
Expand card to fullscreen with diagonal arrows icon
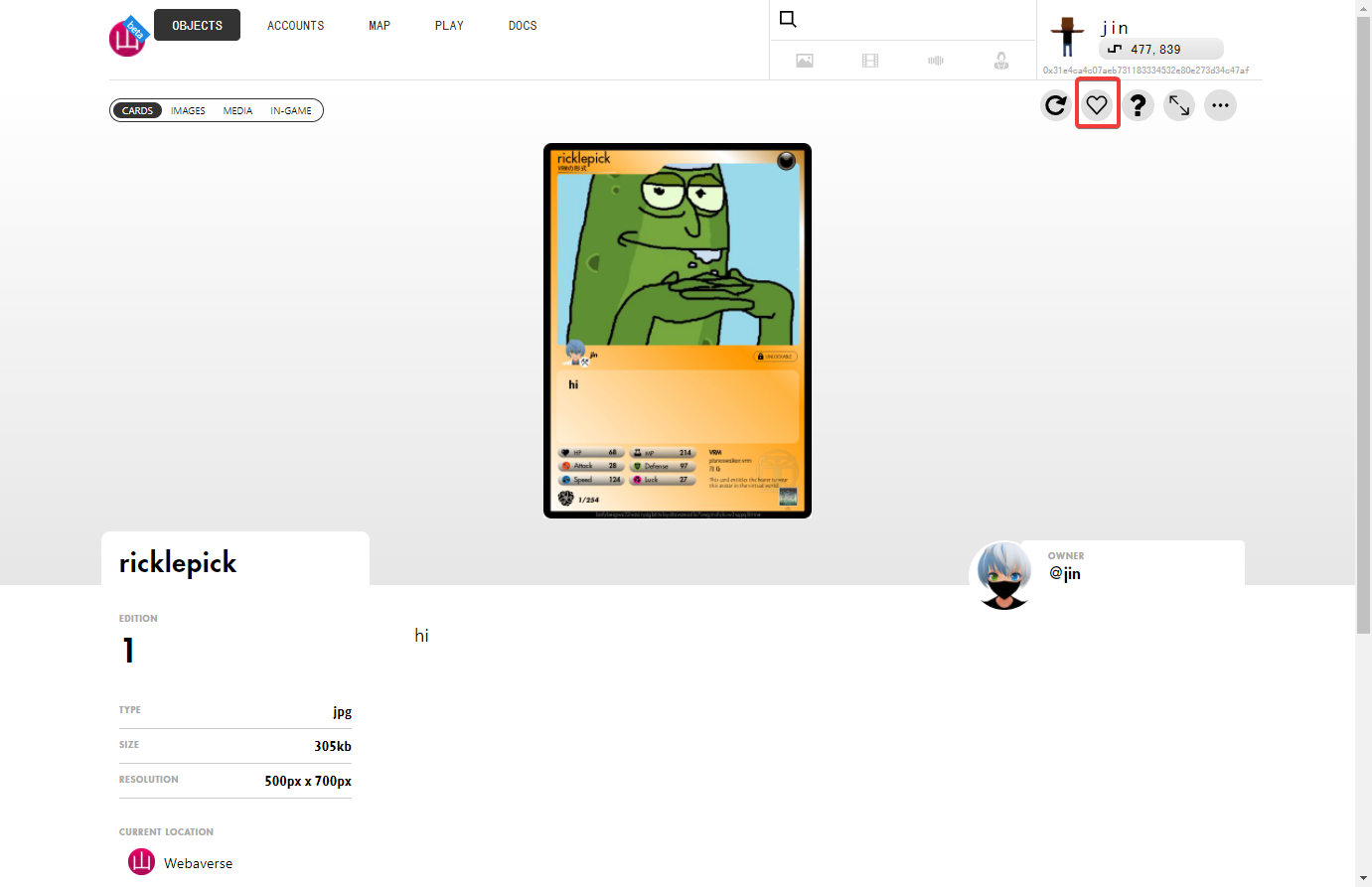(1179, 104)
